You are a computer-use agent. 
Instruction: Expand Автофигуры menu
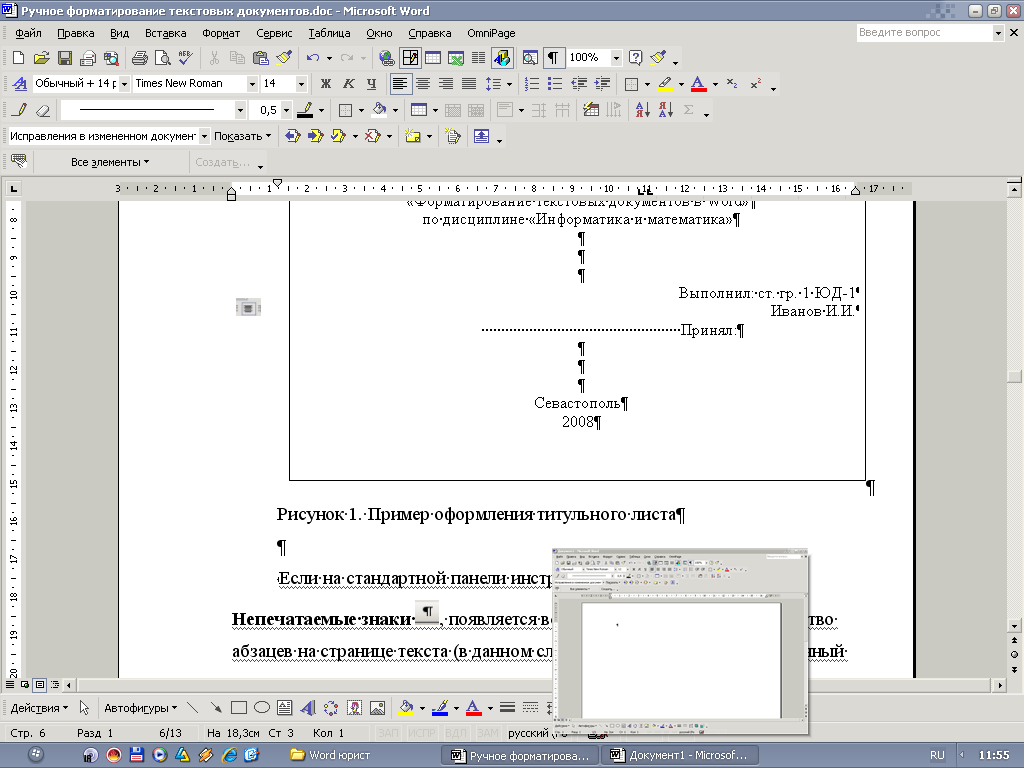pyautogui.click(x=140, y=708)
